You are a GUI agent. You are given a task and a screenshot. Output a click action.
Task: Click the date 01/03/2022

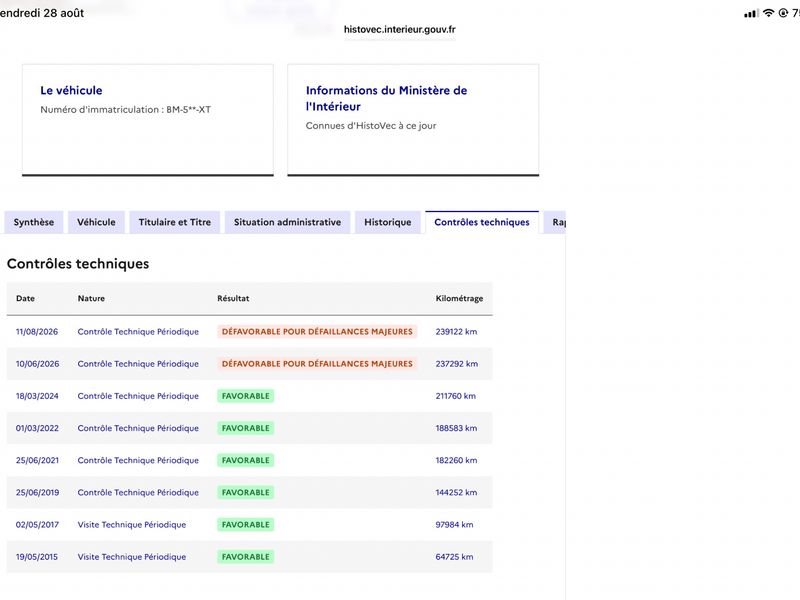pos(37,428)
